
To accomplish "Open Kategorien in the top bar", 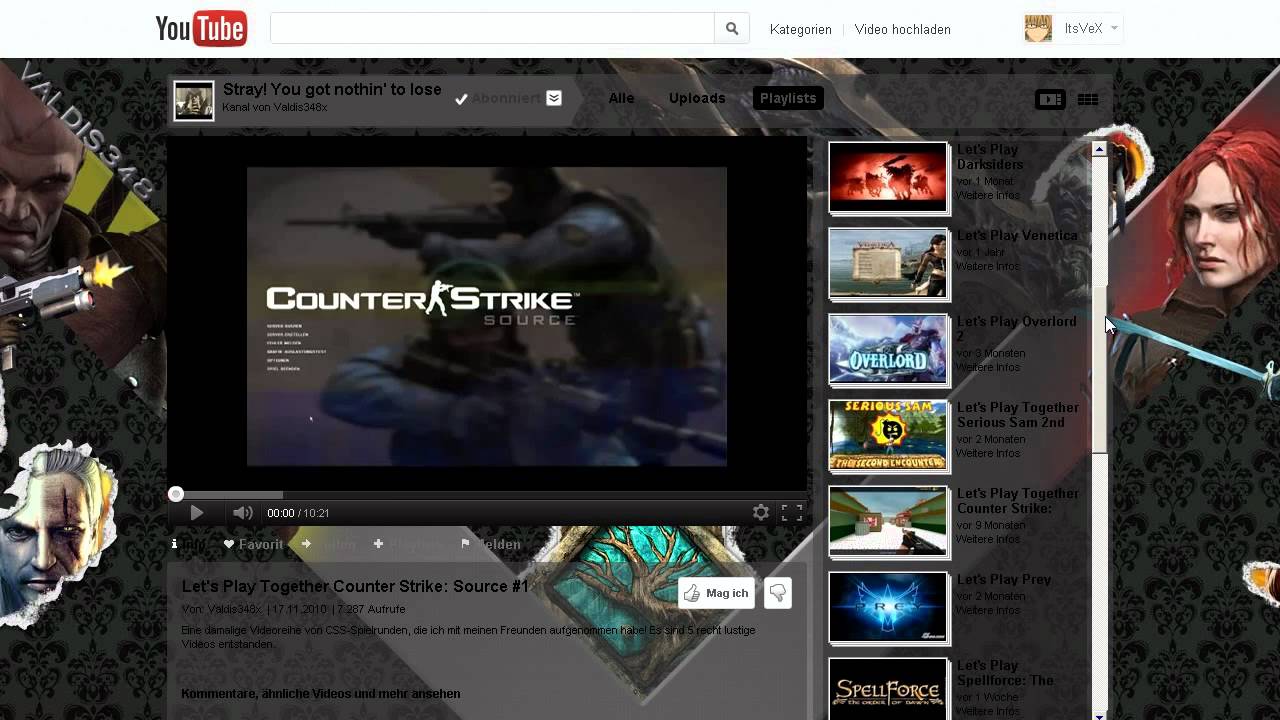I will [801, 29].
